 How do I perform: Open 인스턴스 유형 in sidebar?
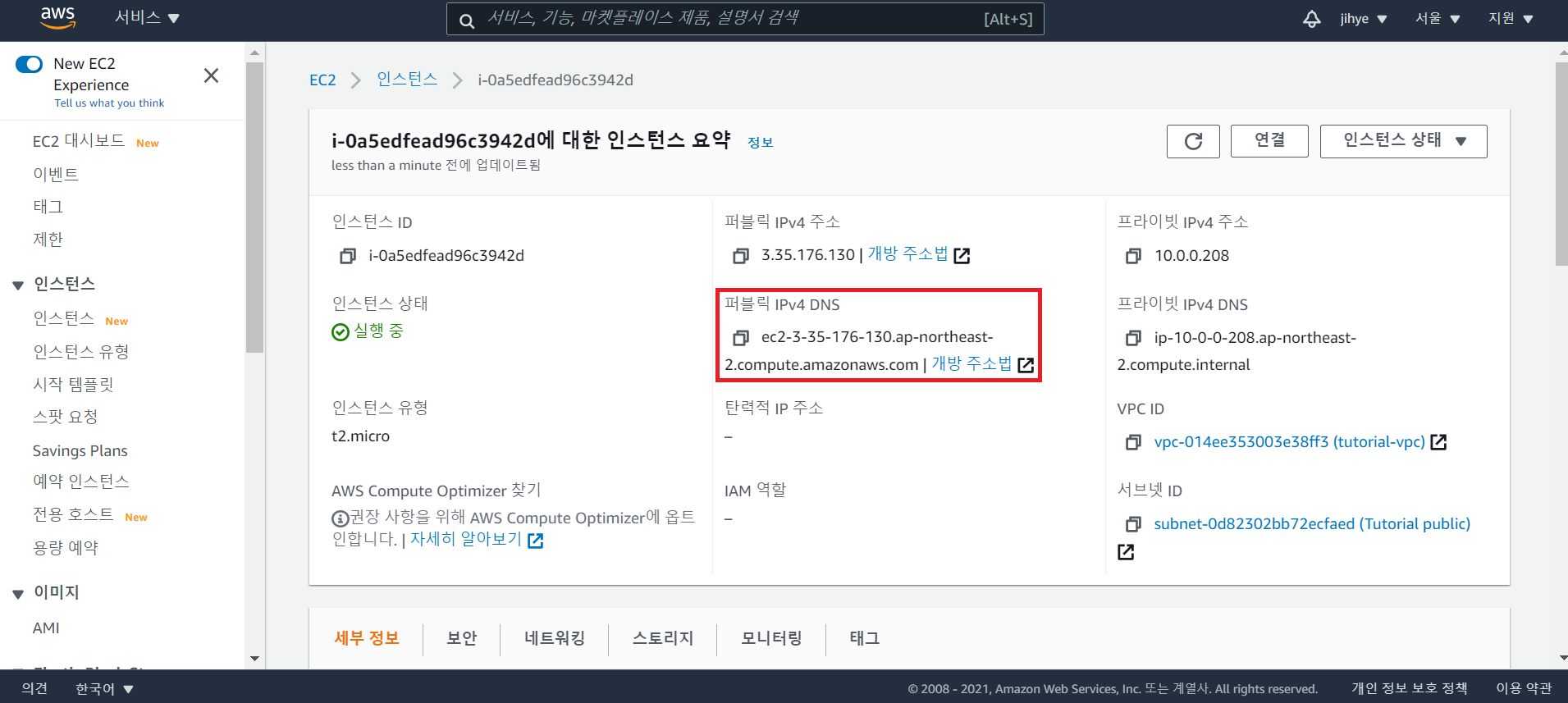pos(81,352)
